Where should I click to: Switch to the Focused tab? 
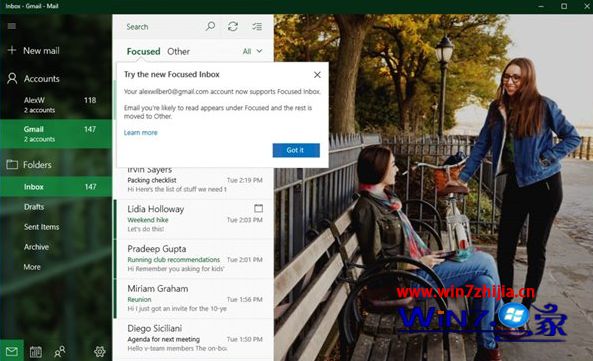(x=144, y=51)
